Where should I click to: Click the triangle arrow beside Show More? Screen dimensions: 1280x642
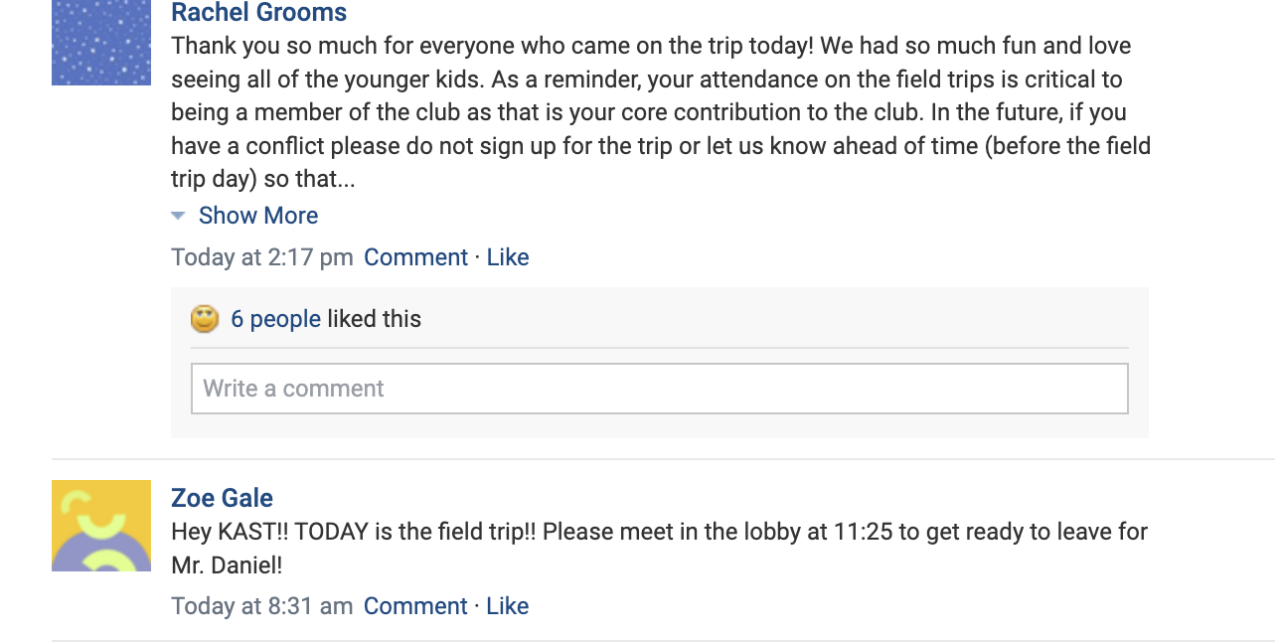[178, 215]
